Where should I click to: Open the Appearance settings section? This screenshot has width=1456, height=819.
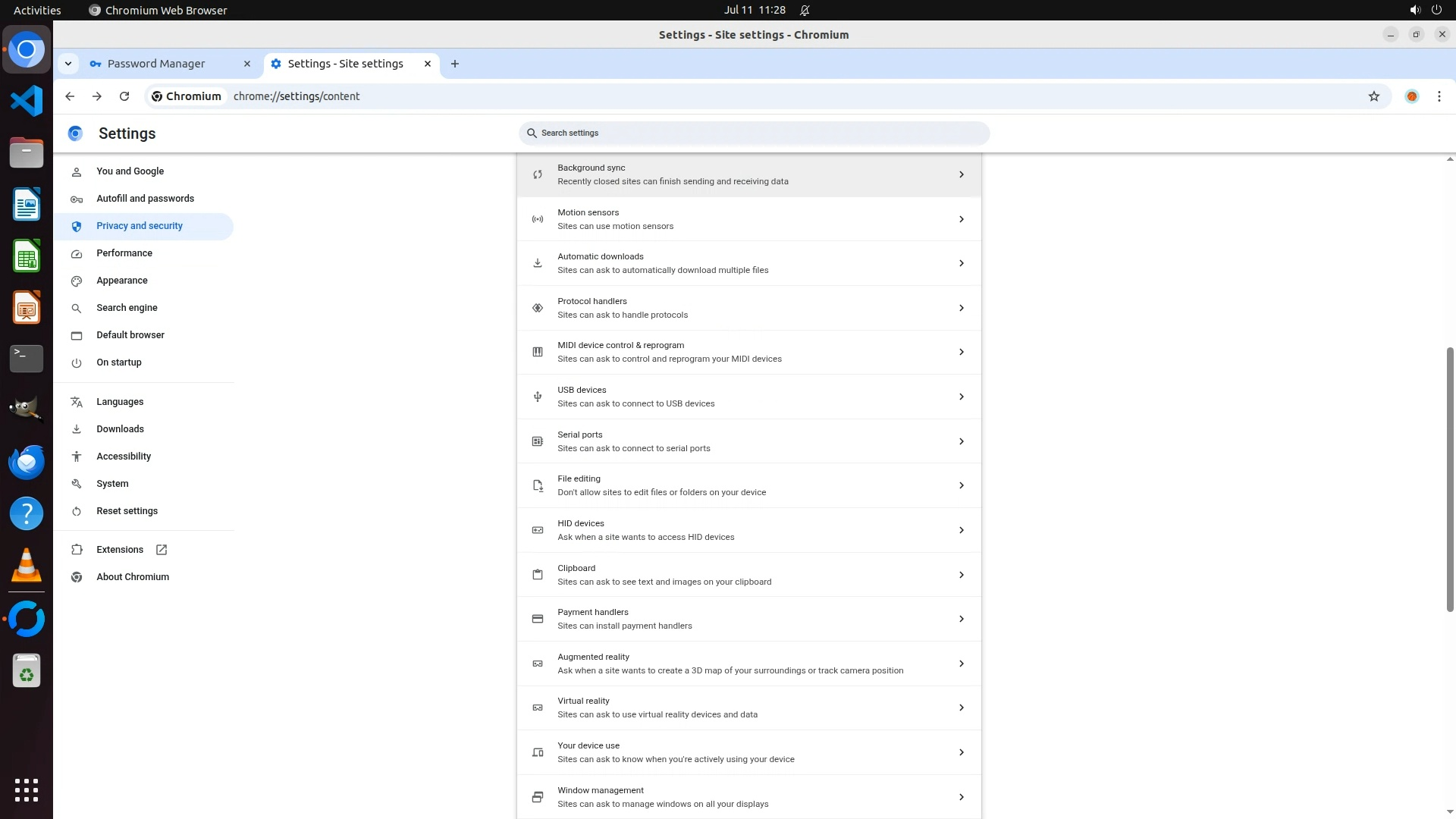point(122,281)
